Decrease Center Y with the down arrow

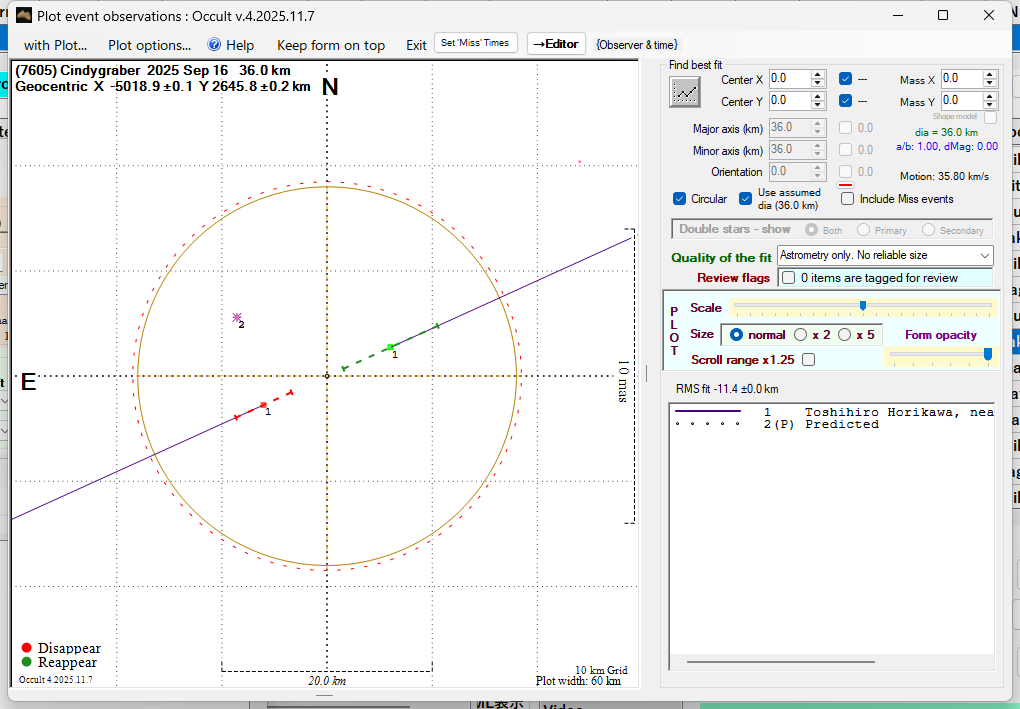coord(818,105)
